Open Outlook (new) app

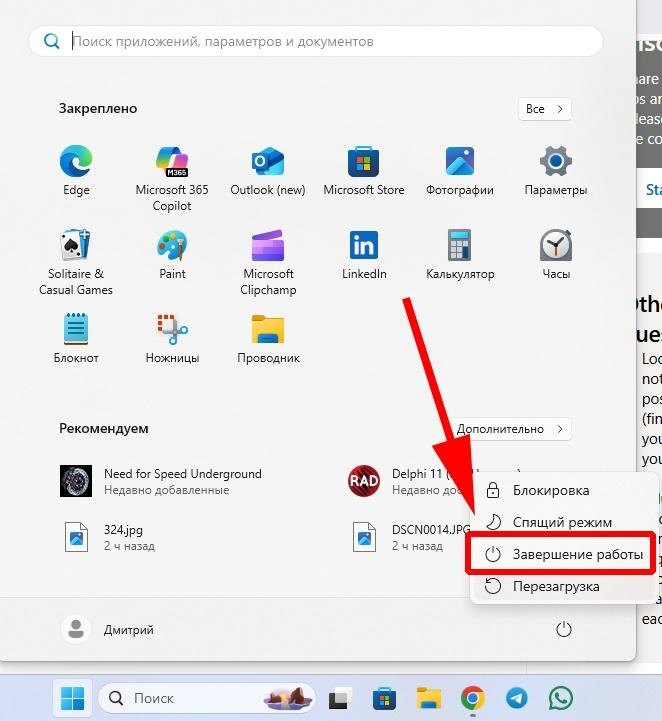click(268, 171)
